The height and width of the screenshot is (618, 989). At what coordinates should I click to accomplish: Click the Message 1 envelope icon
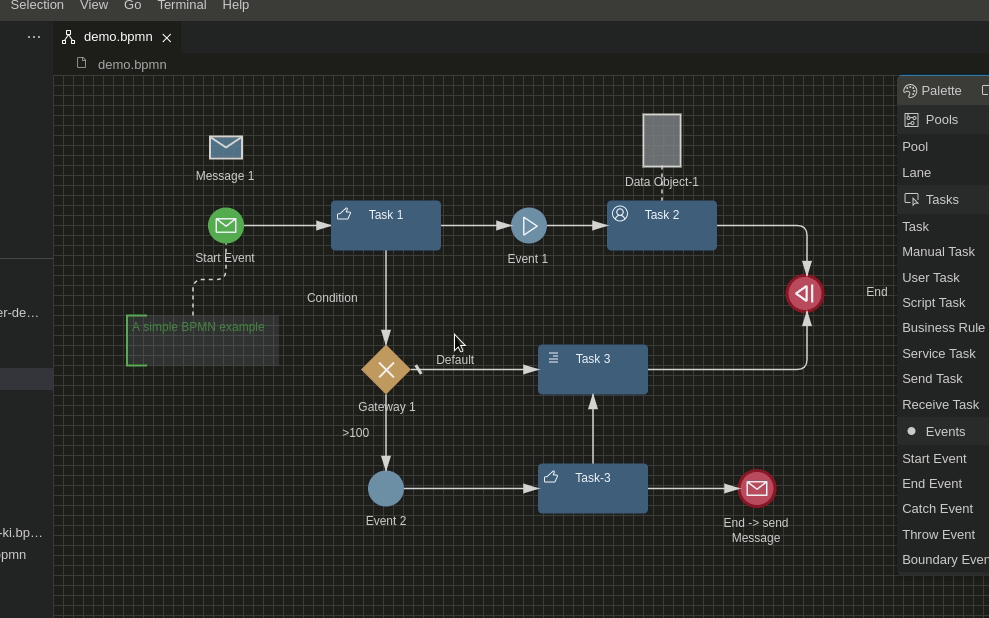point(224,148)
